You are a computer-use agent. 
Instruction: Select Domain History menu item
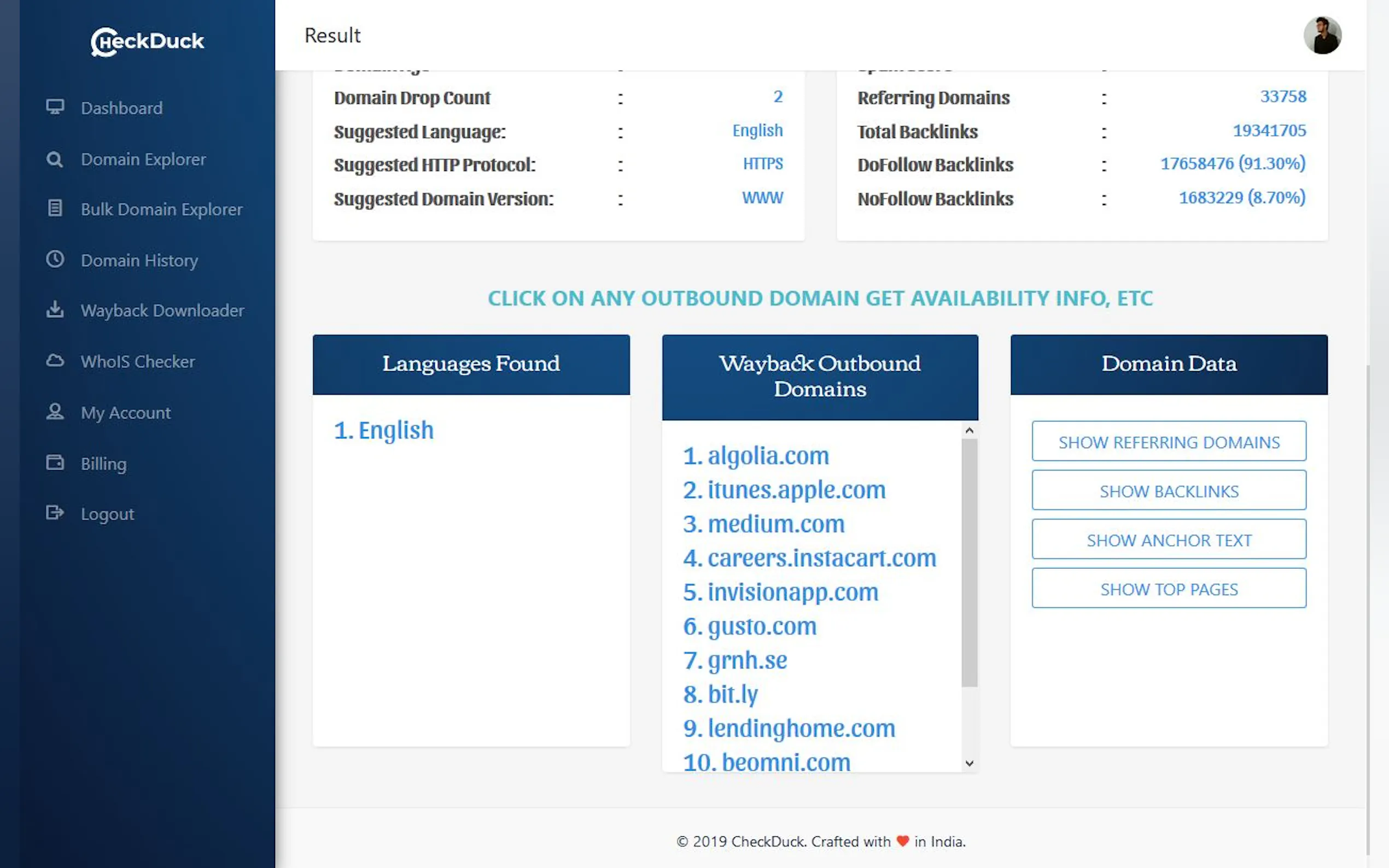[139, 260]
